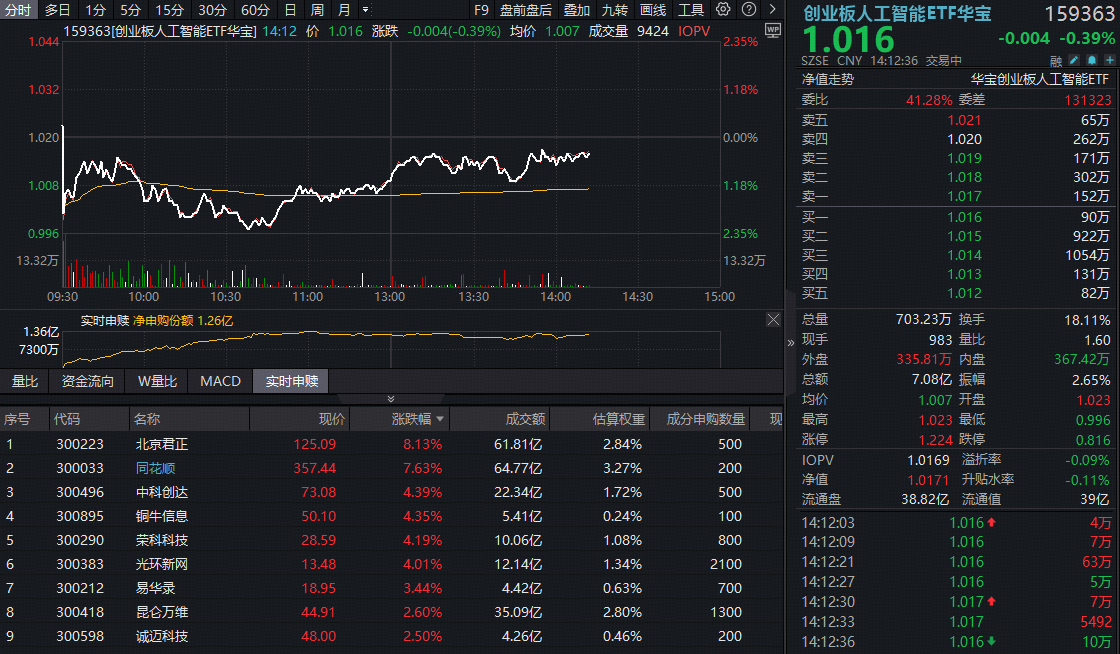1120x654 pixels.
Task: Click the pencil edit icon beside 交易中
Action: 1073,60
